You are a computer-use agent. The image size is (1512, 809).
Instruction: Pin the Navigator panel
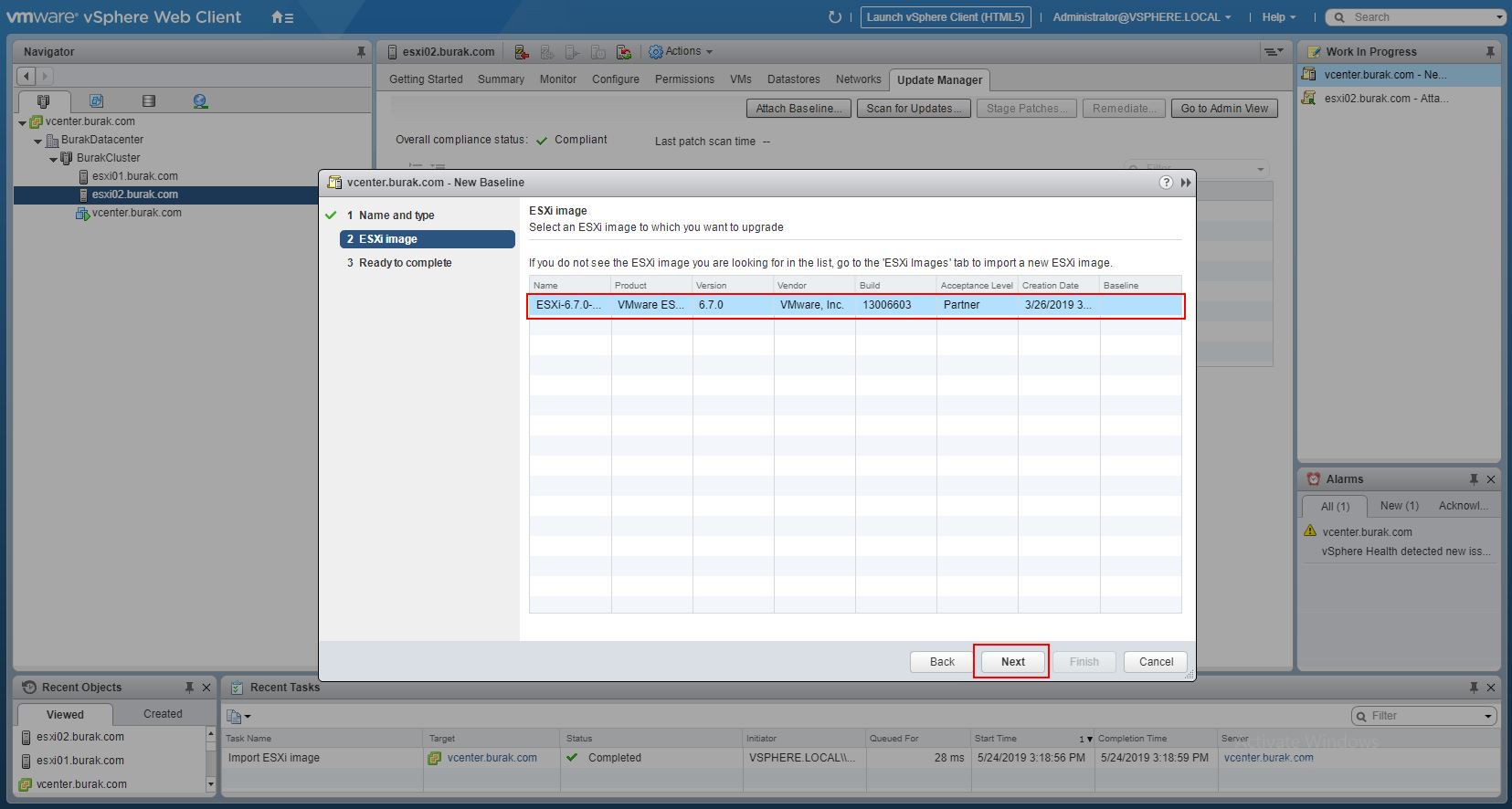click(361, 52)
